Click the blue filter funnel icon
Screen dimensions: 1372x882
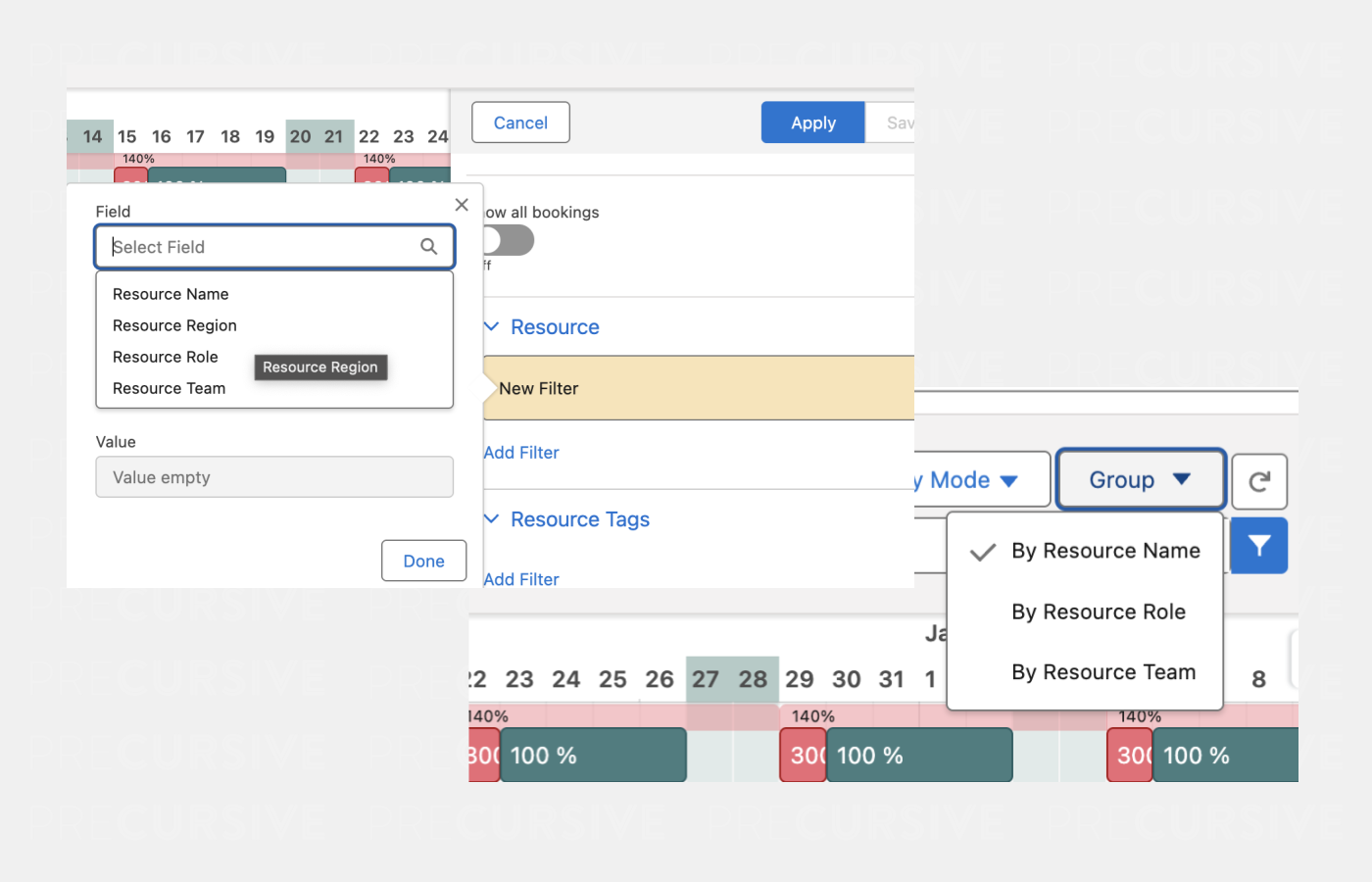click(x=1258, y=546)
